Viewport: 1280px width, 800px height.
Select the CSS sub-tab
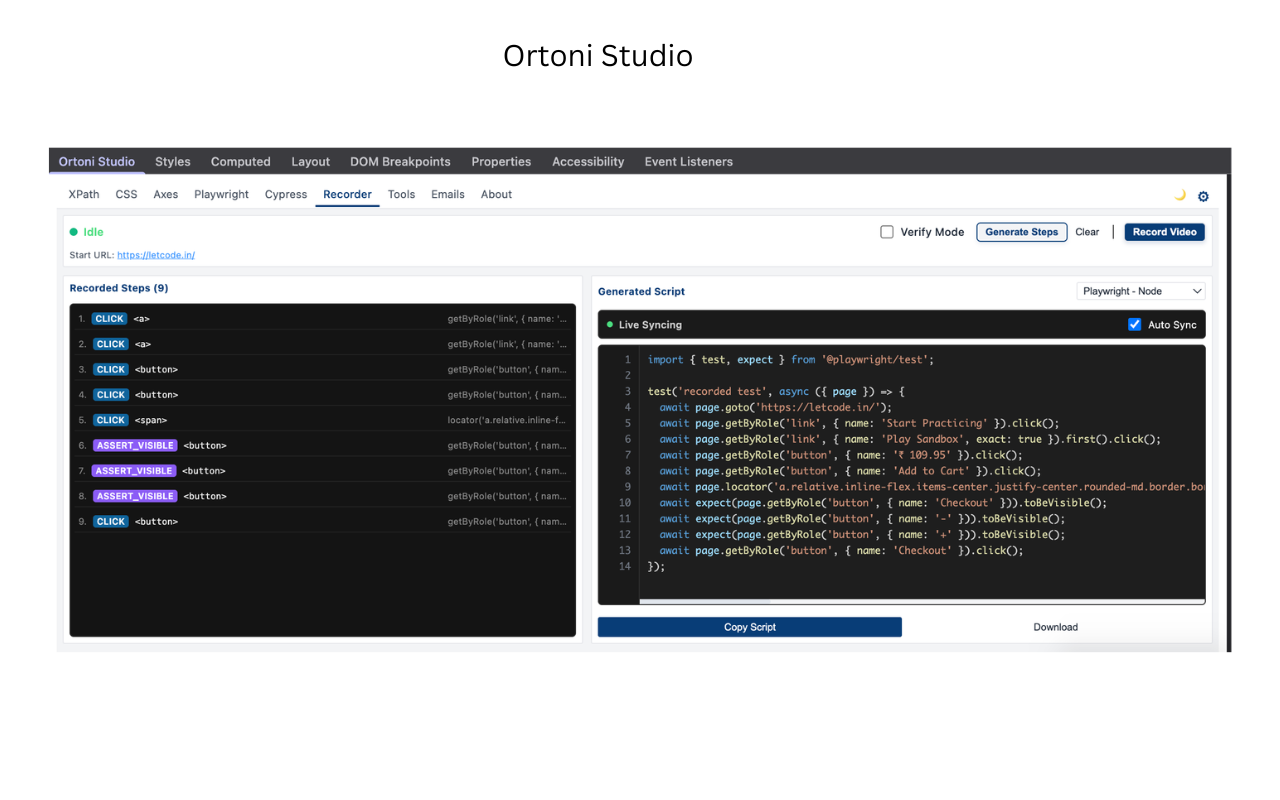(126, 194)
